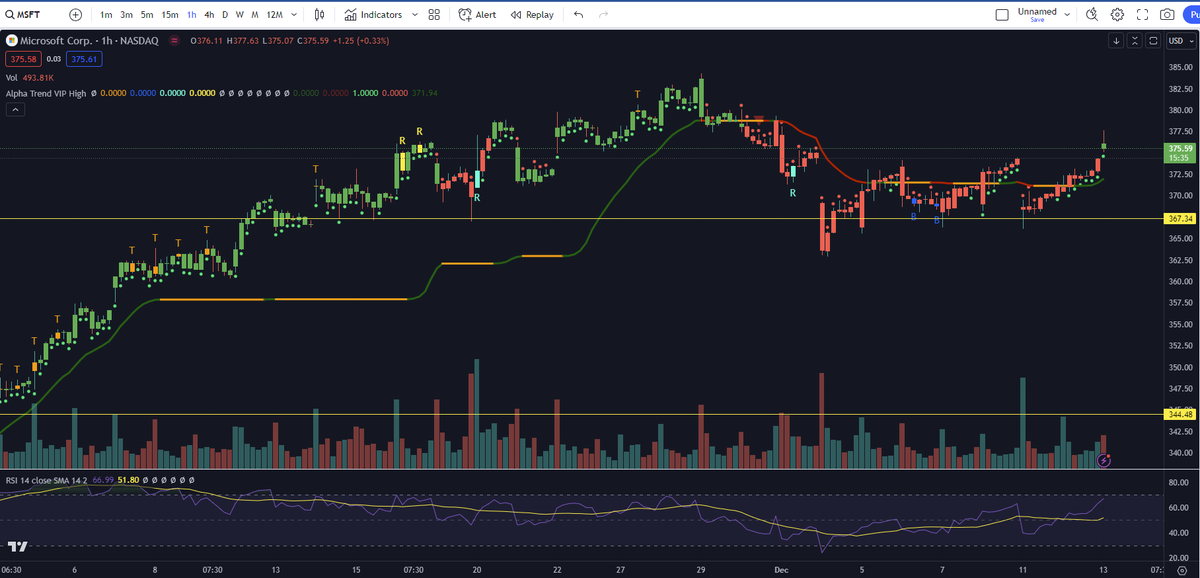Click the blue Publish button

click(1192, 15)
